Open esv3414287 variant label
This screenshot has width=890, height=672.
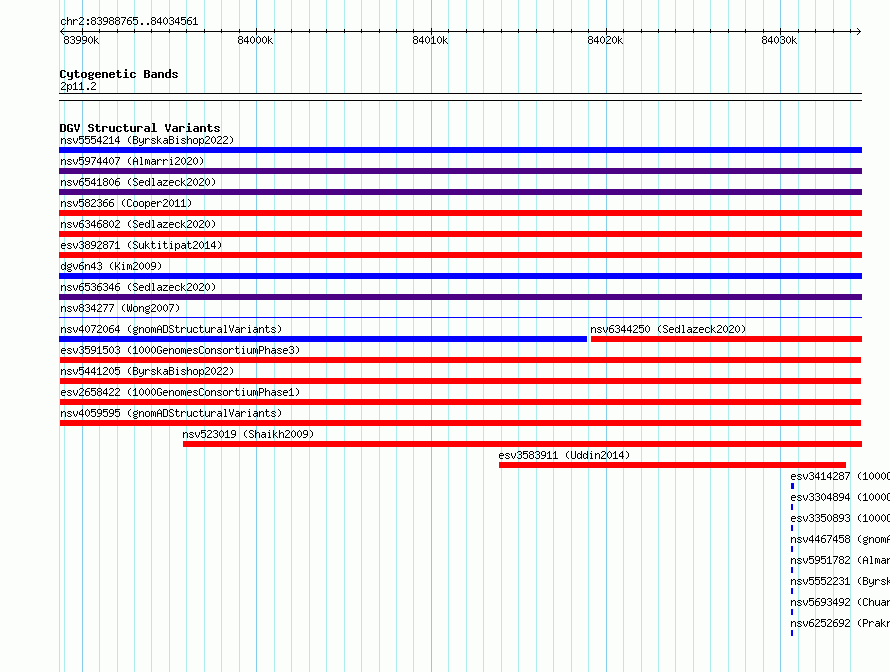[840, 476]
